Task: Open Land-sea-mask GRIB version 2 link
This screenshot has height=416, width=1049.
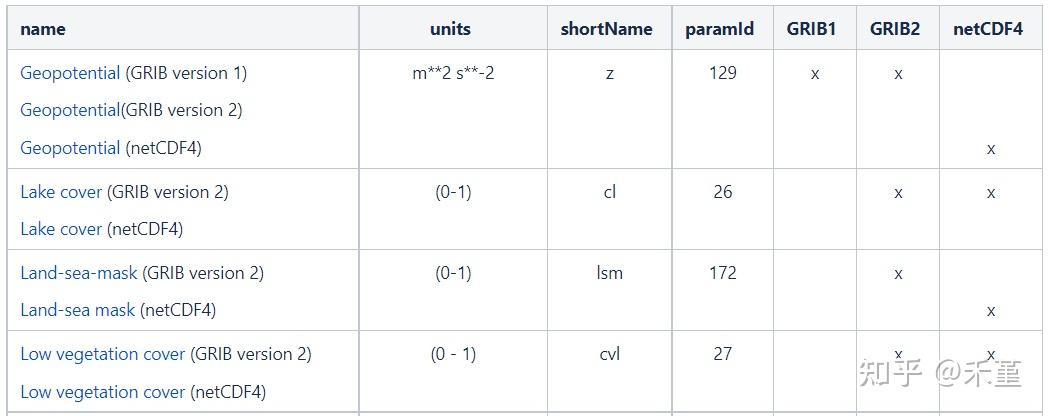Action: (79, 273)
